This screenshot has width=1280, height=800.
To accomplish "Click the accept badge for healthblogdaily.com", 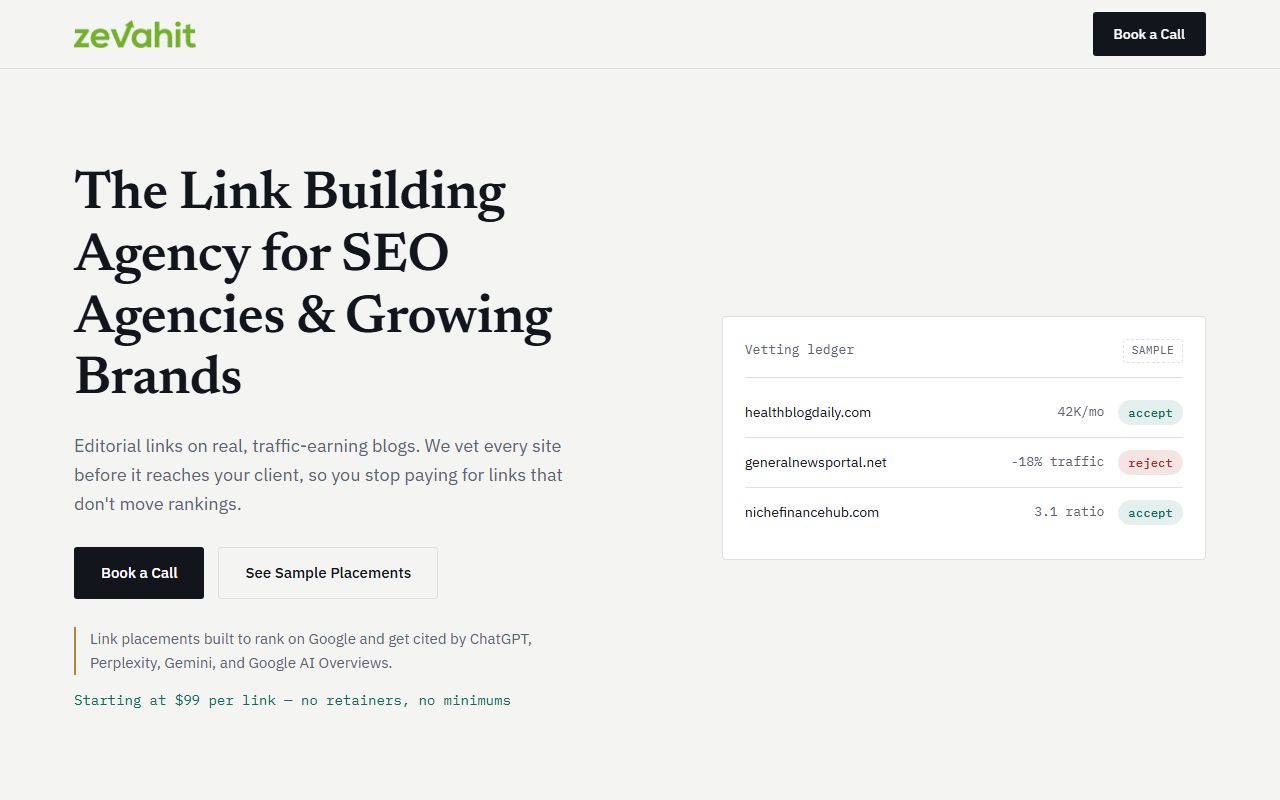I will click(1150, 413).
